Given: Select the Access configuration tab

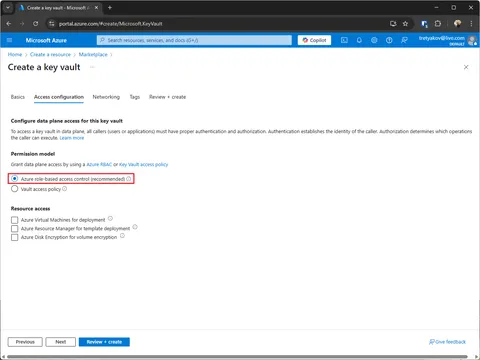Looking at the screenshot, I should 59,97.
